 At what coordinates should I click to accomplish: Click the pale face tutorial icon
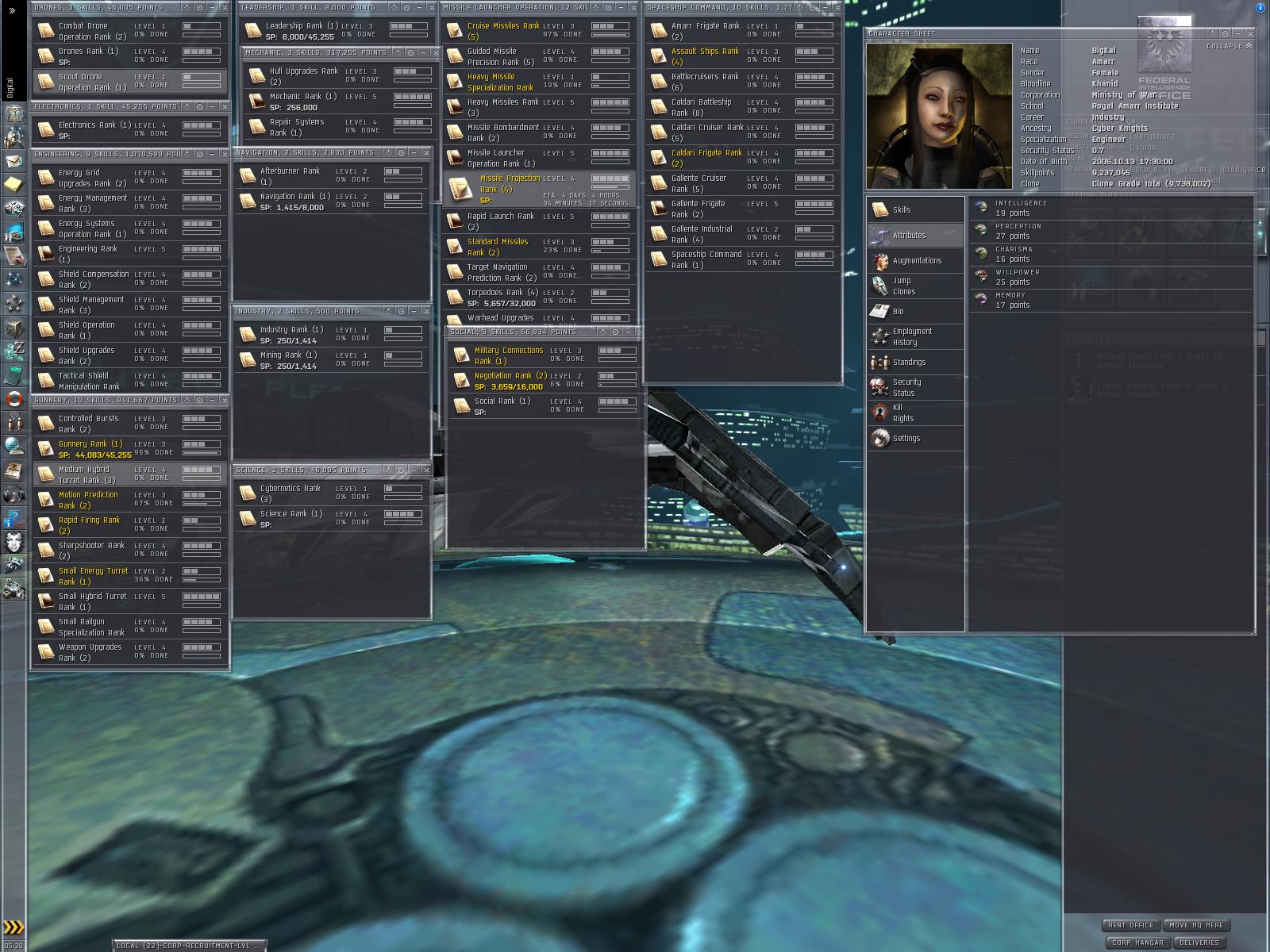(x=13, y=543)
